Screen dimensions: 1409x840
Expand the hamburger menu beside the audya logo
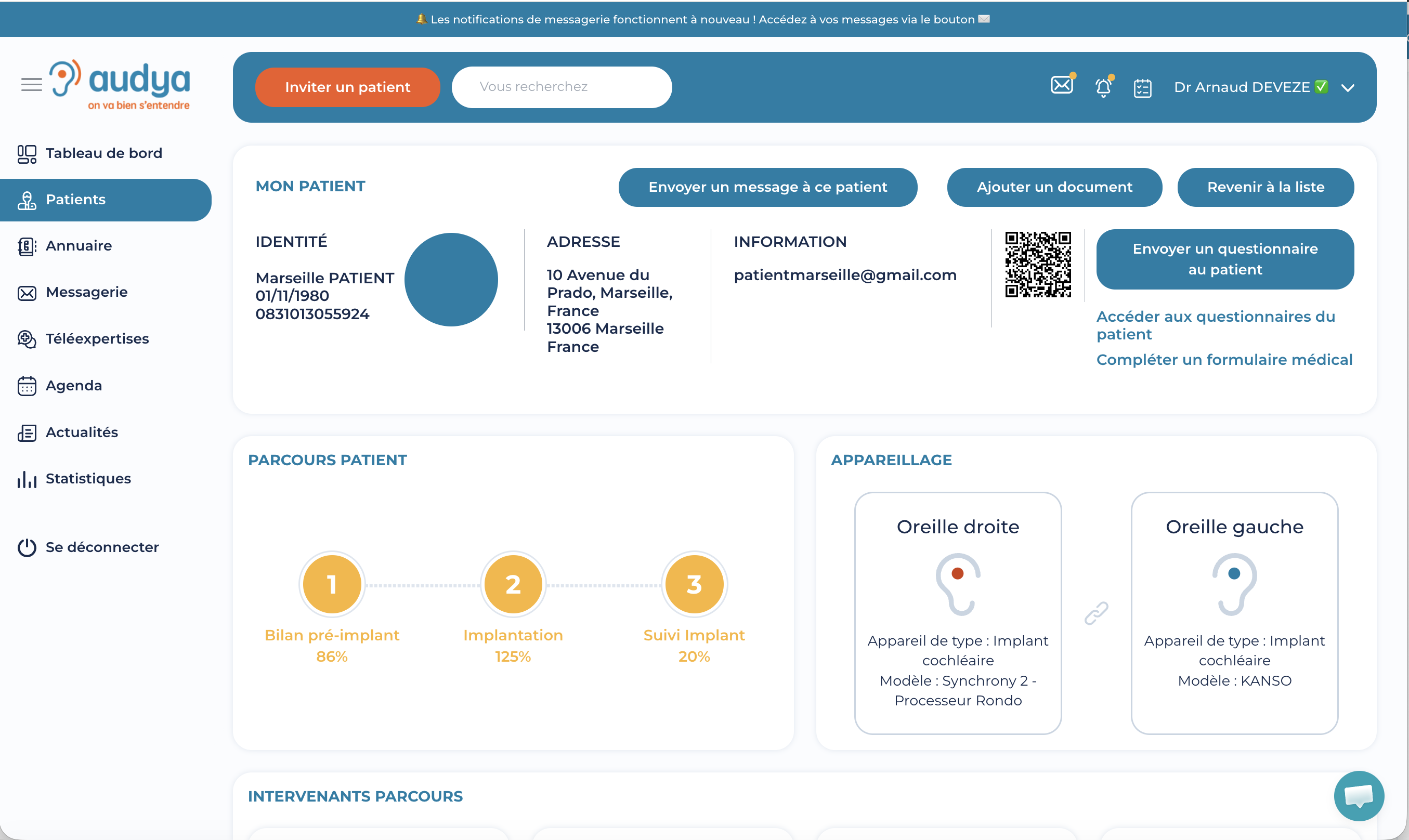click(31, 84)
